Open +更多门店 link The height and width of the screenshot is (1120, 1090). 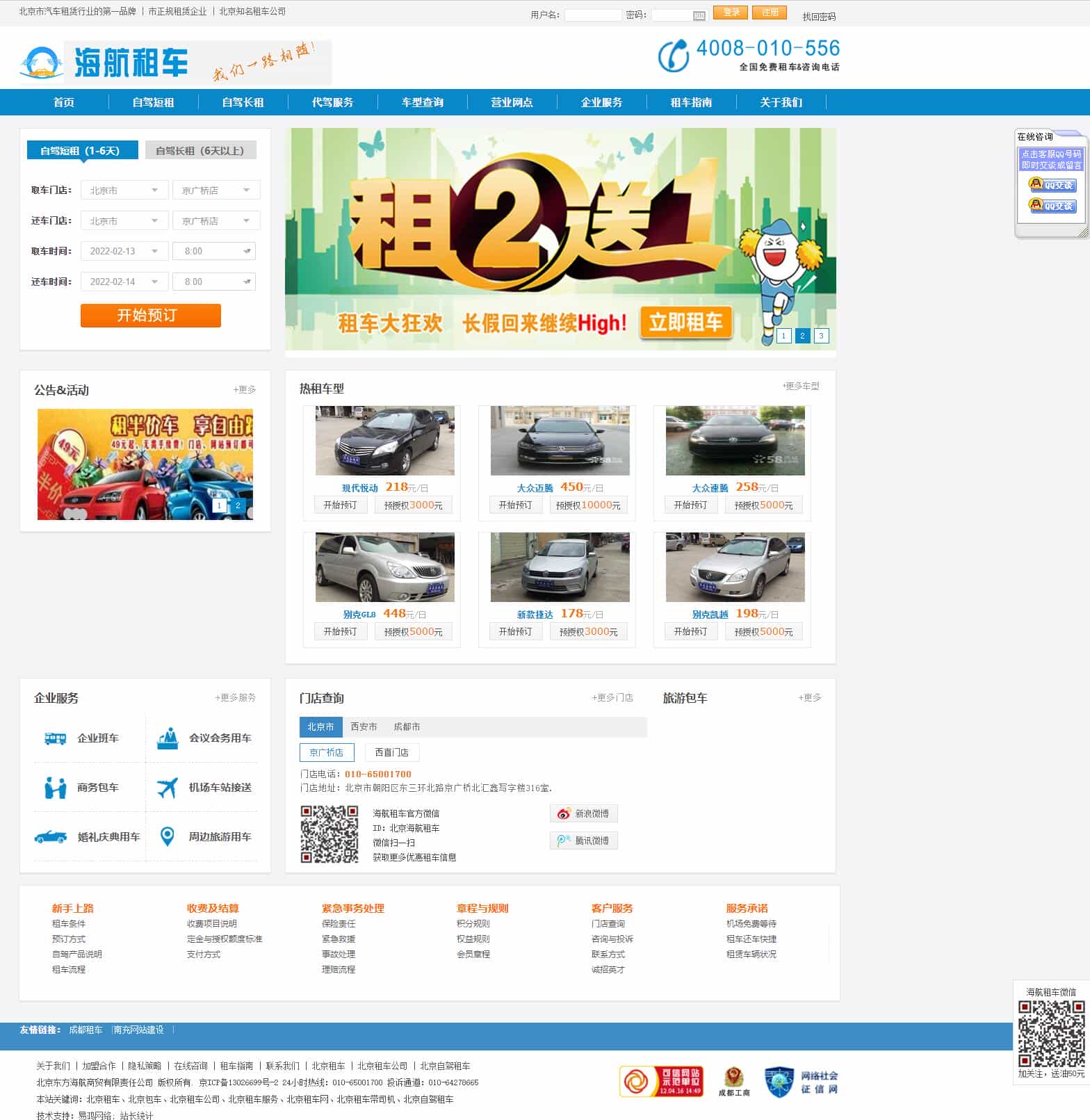point(612,698)
